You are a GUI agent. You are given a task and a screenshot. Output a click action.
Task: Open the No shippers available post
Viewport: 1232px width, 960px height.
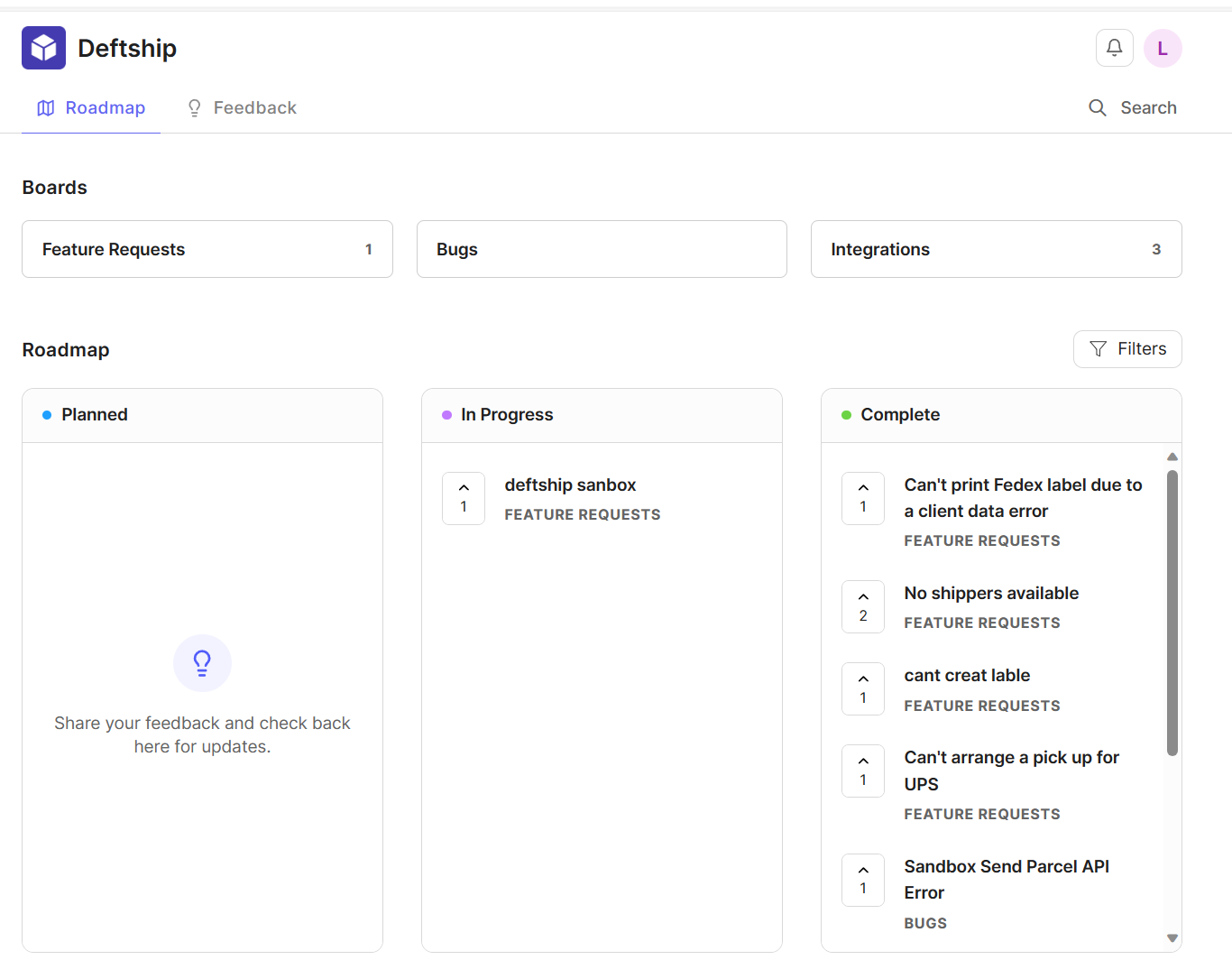[x=991, y=594]
